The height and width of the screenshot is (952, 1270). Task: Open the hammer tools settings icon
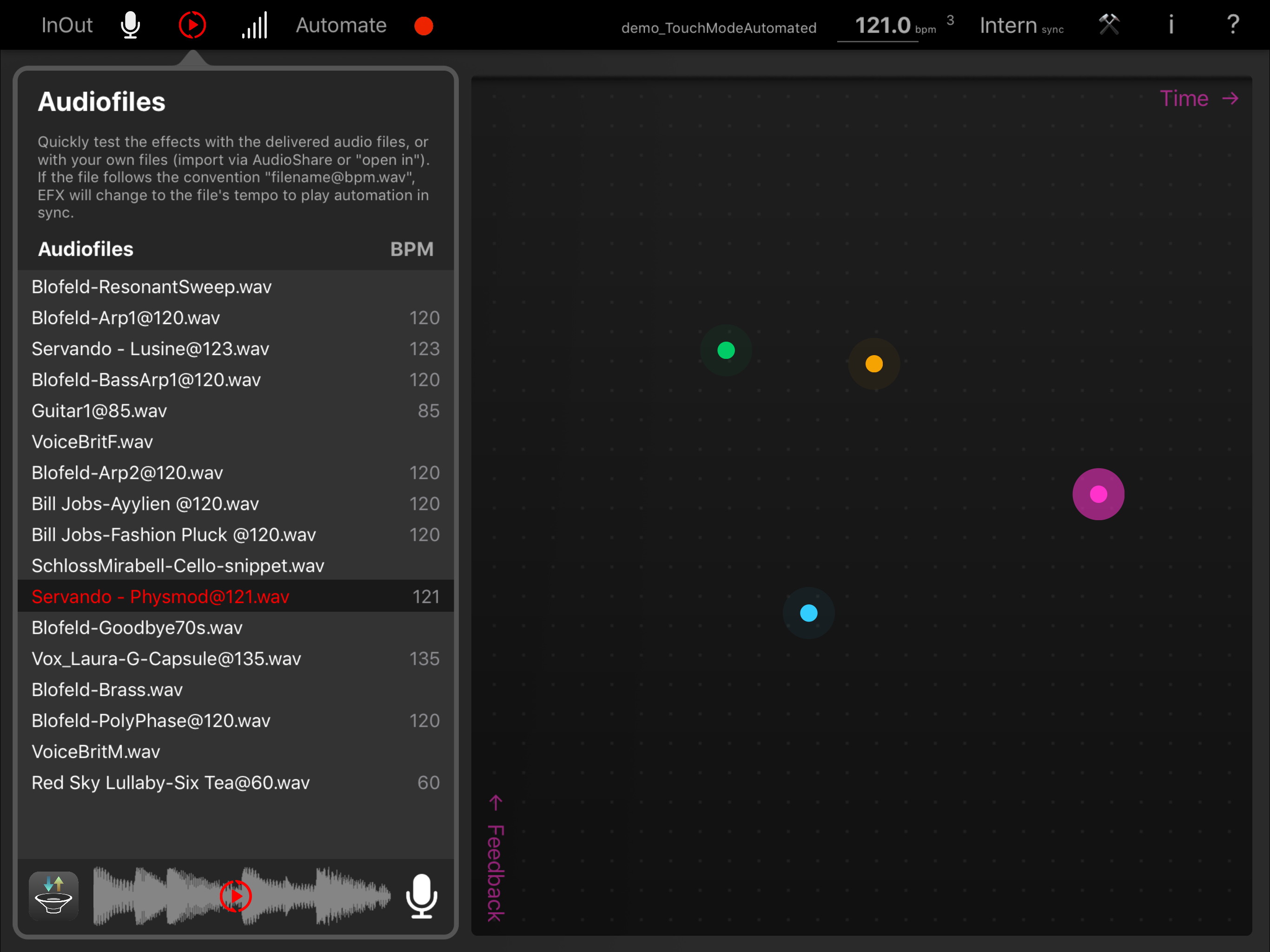click(1109, 25)
